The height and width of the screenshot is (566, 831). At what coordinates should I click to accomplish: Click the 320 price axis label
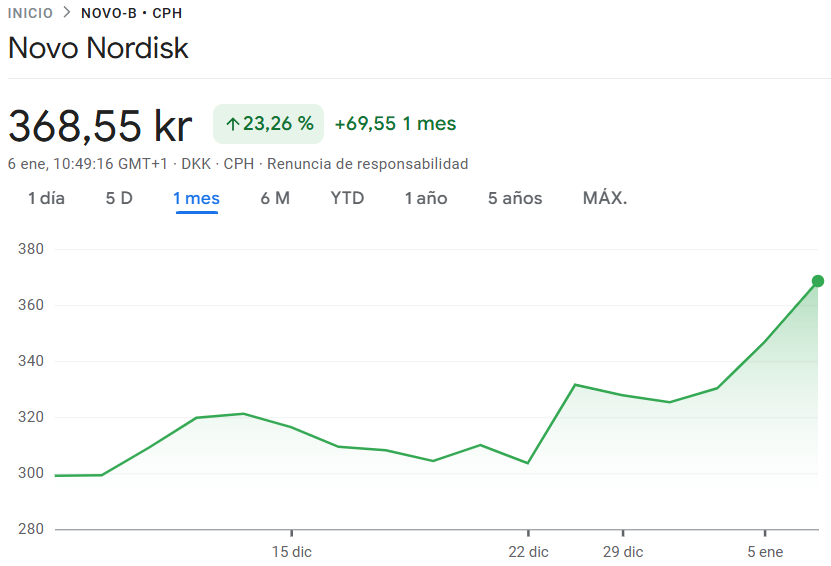(31, 417)
